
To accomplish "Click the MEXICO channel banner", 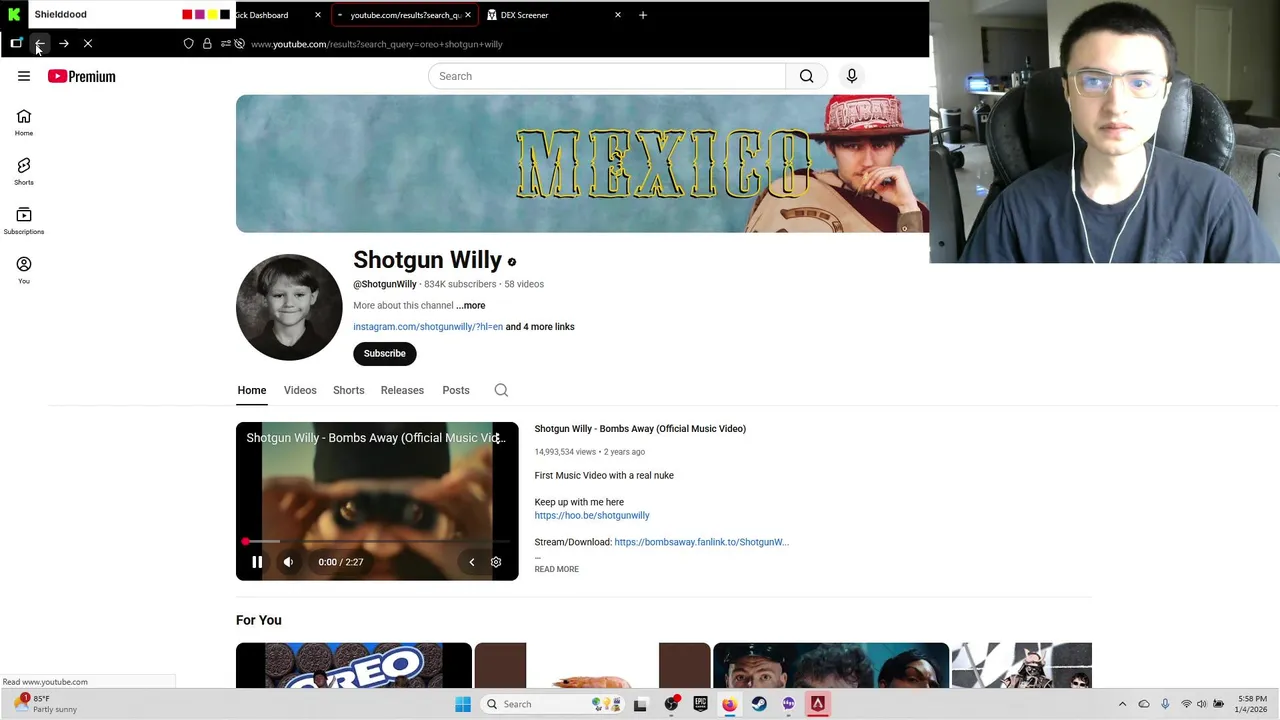I will pos(582,164).
